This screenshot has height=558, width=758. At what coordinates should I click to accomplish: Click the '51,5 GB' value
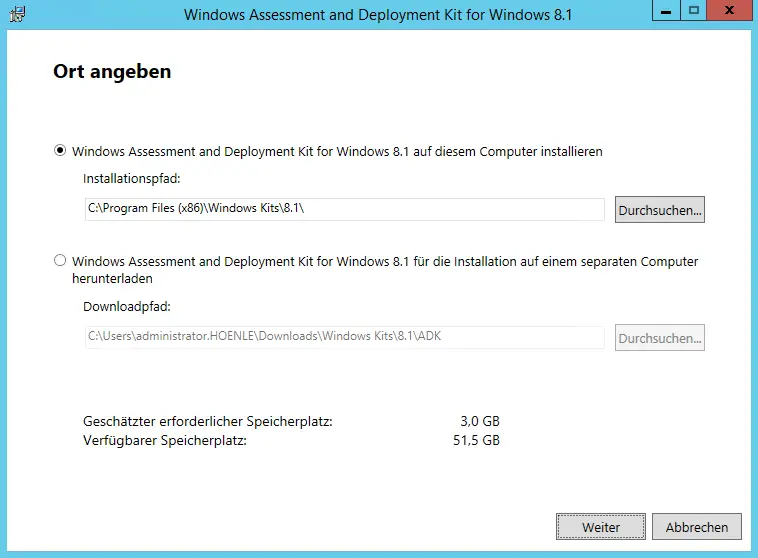[x=476, y=440]
